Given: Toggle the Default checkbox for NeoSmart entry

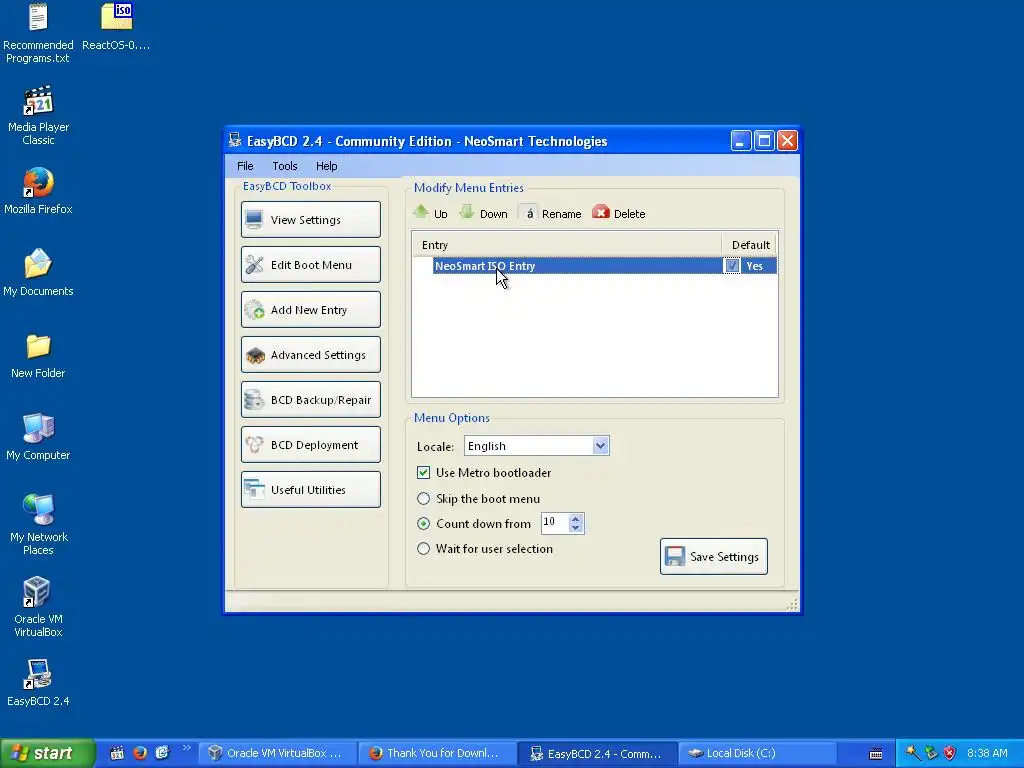Looking at the screenshot, I should (x=732, y=266).
